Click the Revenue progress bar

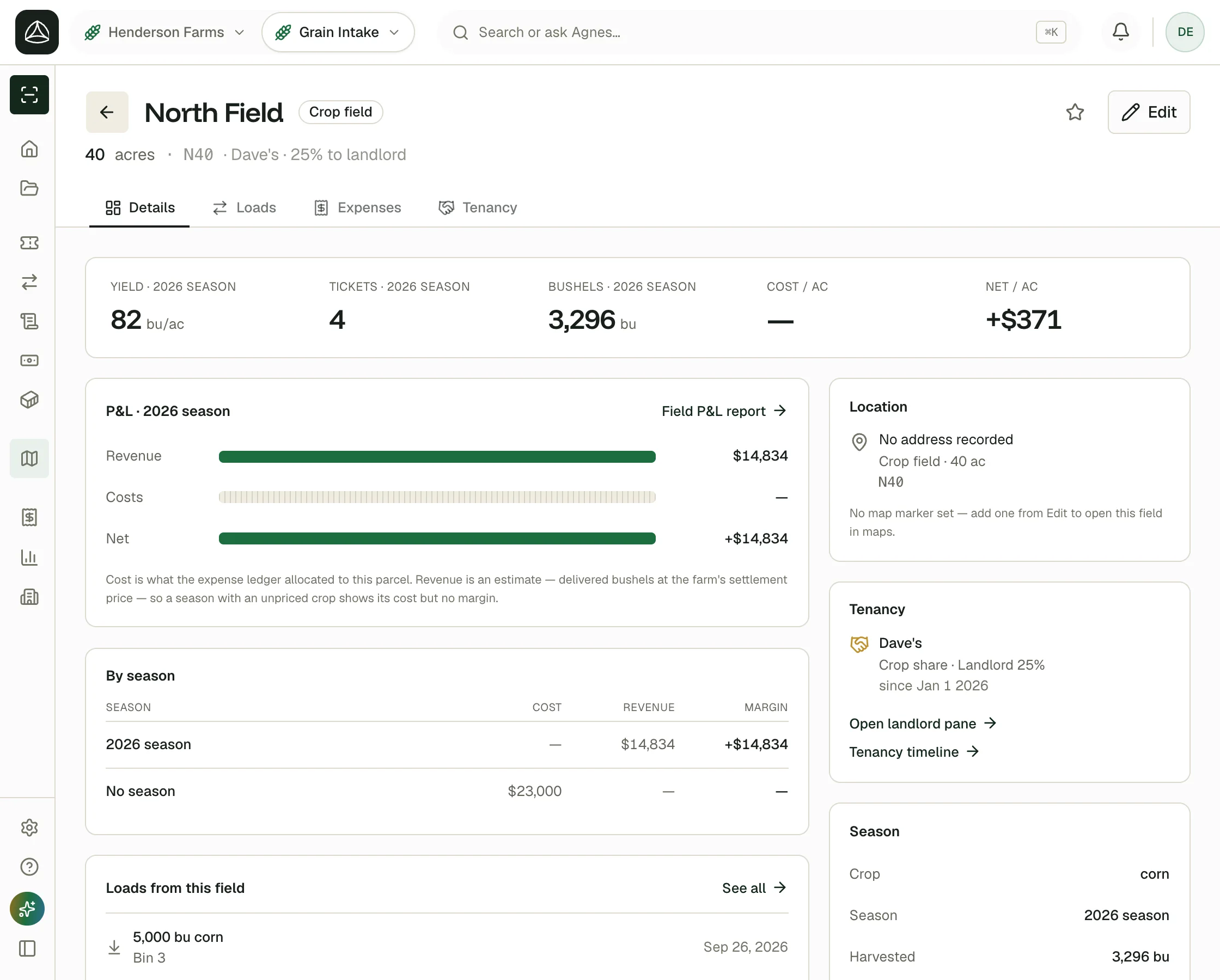coord(437,457)
